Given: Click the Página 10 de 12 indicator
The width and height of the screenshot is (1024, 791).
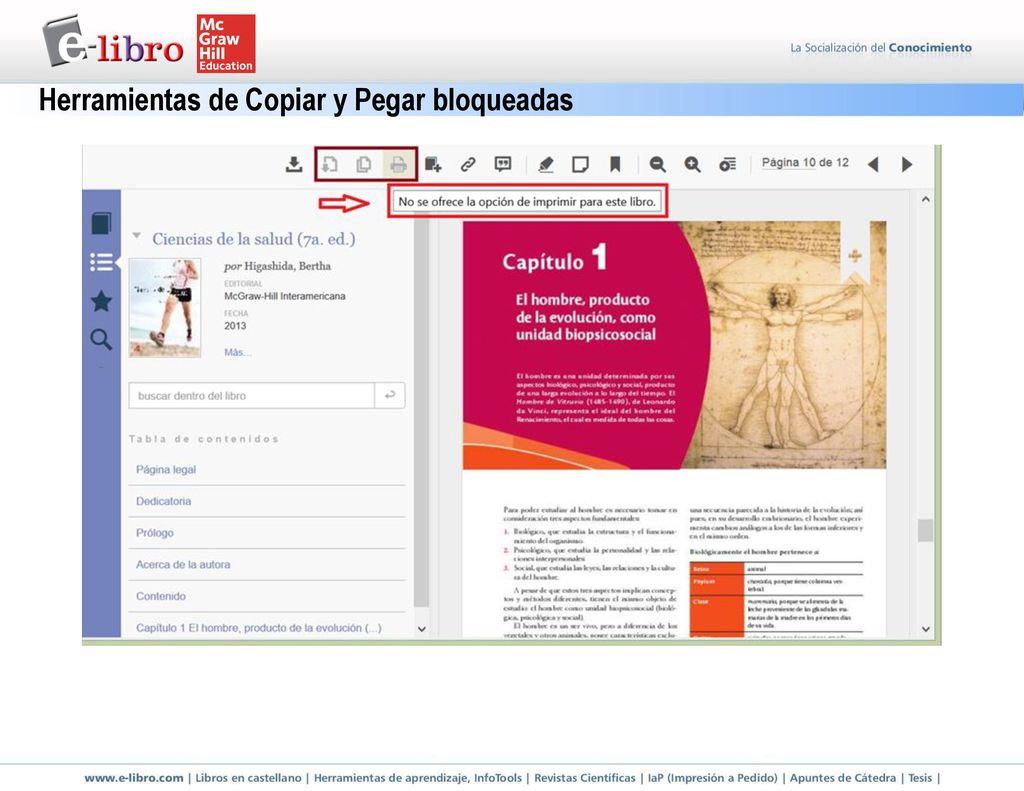Looking at the screenshot, I should coord(805,163).
